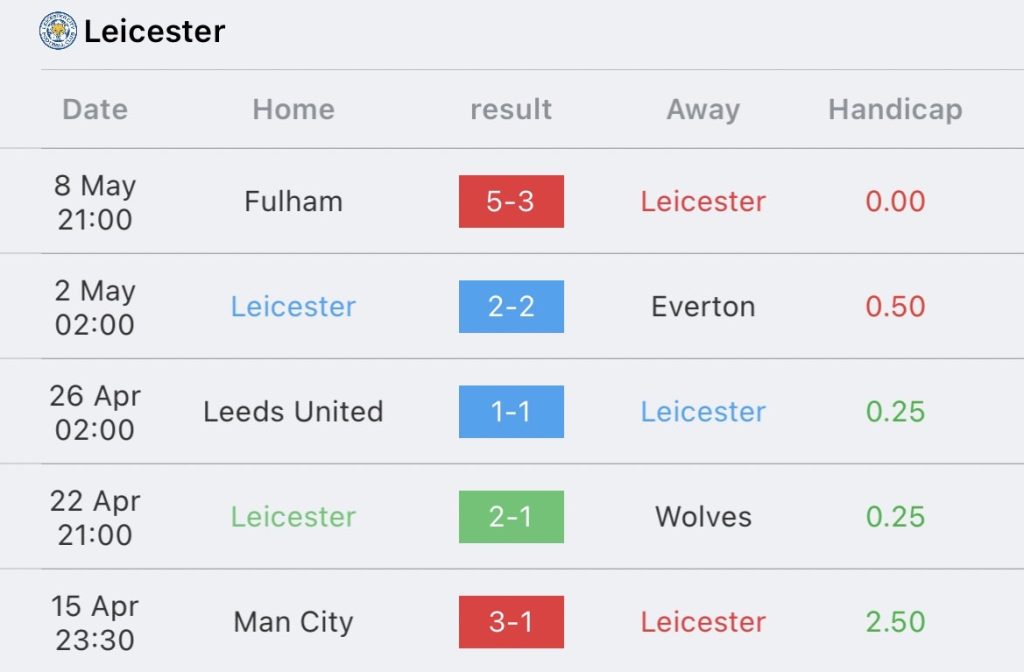Open the blue 1-1 result badge

pos(511,411)
